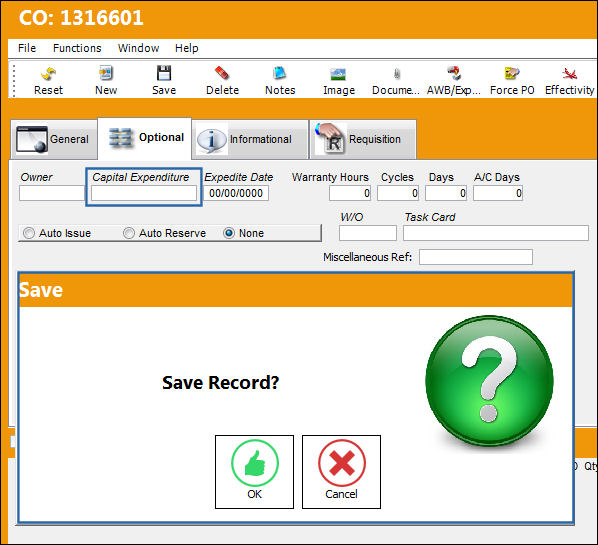Viewport: 598px width, 545px height.
Task: Click the toolbar drag handle dots
Action: click(x=14, y=81)
